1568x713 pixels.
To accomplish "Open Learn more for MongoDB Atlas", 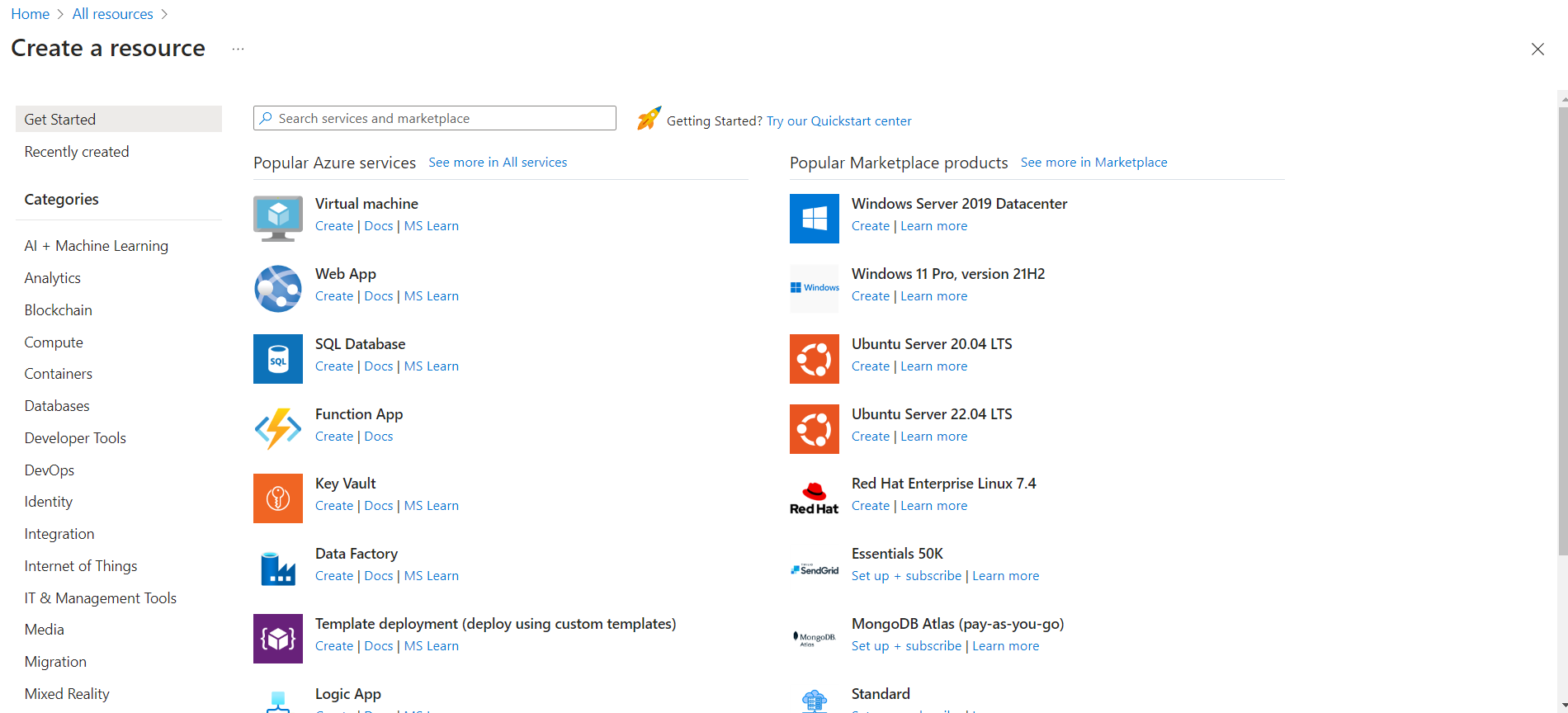I will pos(1006,646).
